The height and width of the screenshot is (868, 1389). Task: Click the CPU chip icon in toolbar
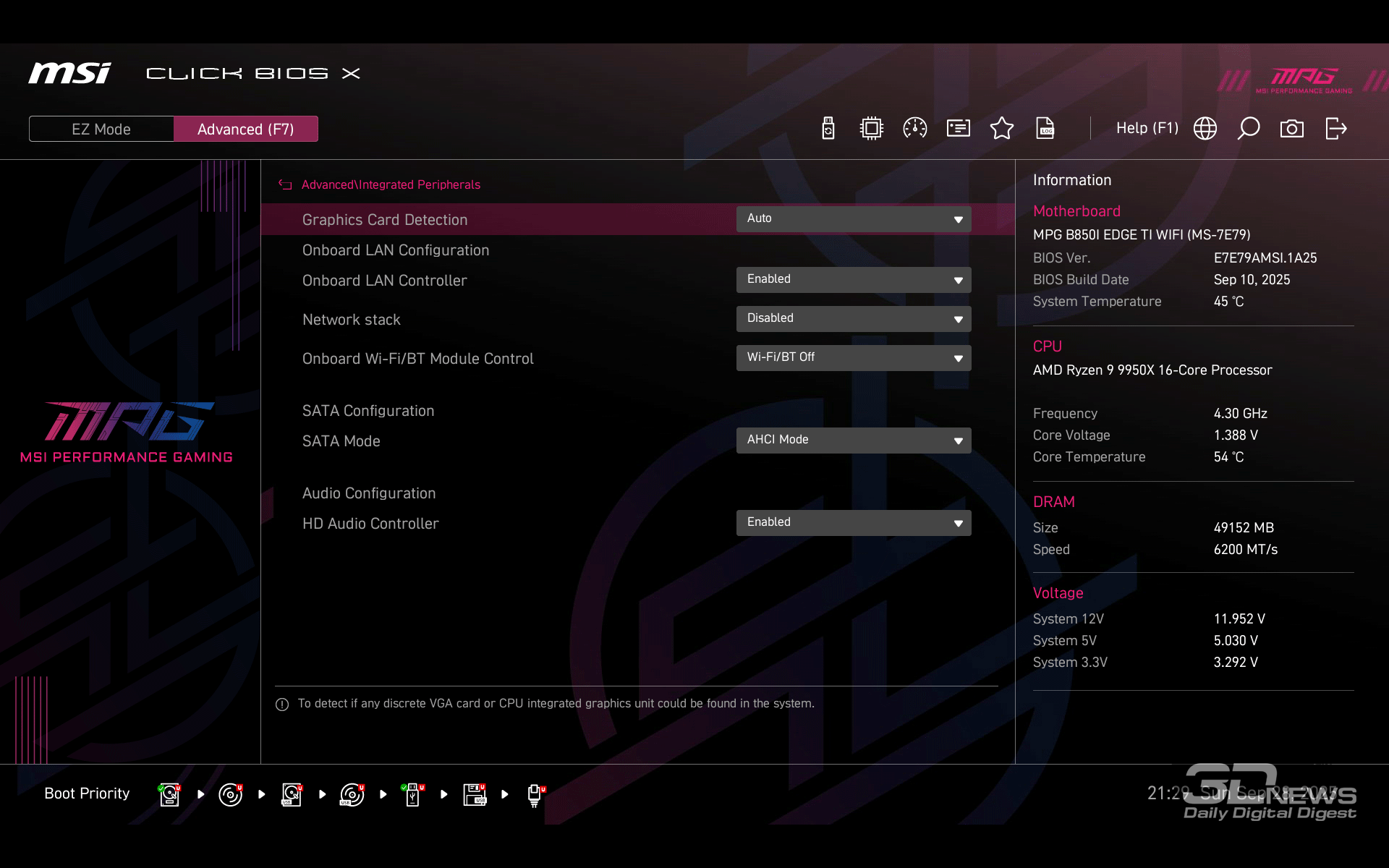[871, 129]
